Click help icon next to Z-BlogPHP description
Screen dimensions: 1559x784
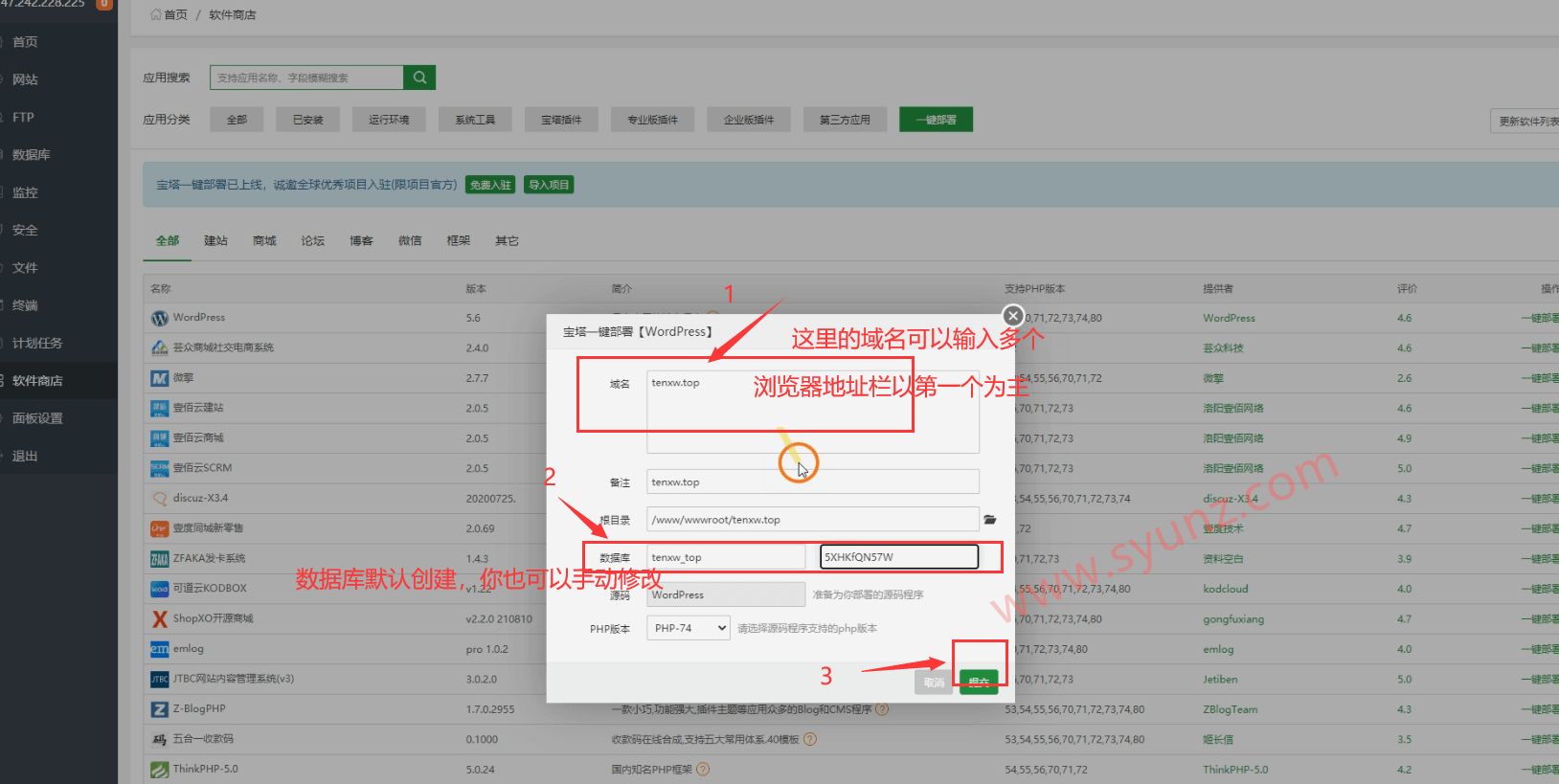tap(882, 709)
